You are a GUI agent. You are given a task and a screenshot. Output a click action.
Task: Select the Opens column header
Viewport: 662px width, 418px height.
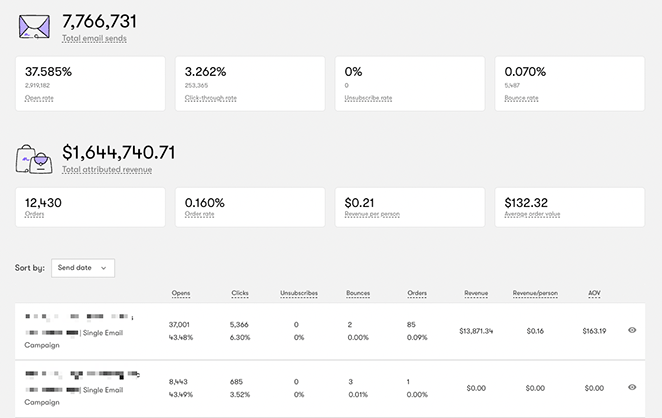point(181,293)
